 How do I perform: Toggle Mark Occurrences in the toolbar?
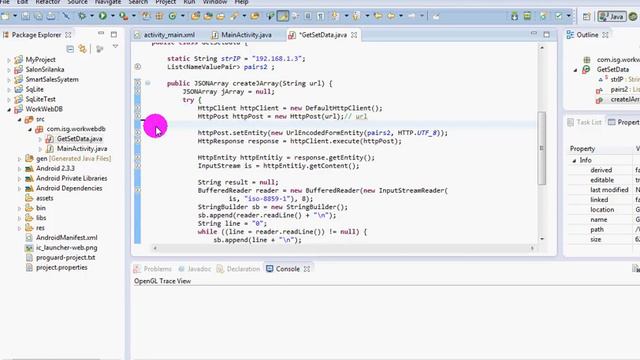point(282,16)
